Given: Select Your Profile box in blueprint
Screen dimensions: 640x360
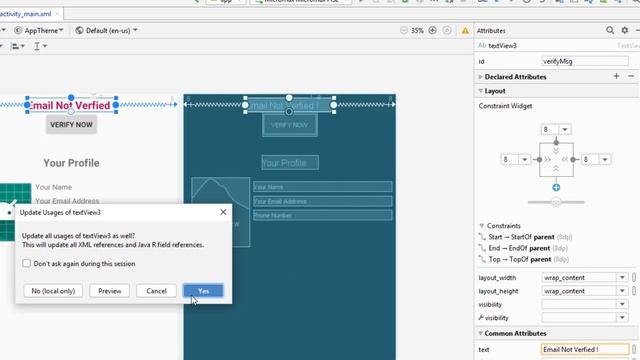Looking at the screenshot, I should coord(290,162).
